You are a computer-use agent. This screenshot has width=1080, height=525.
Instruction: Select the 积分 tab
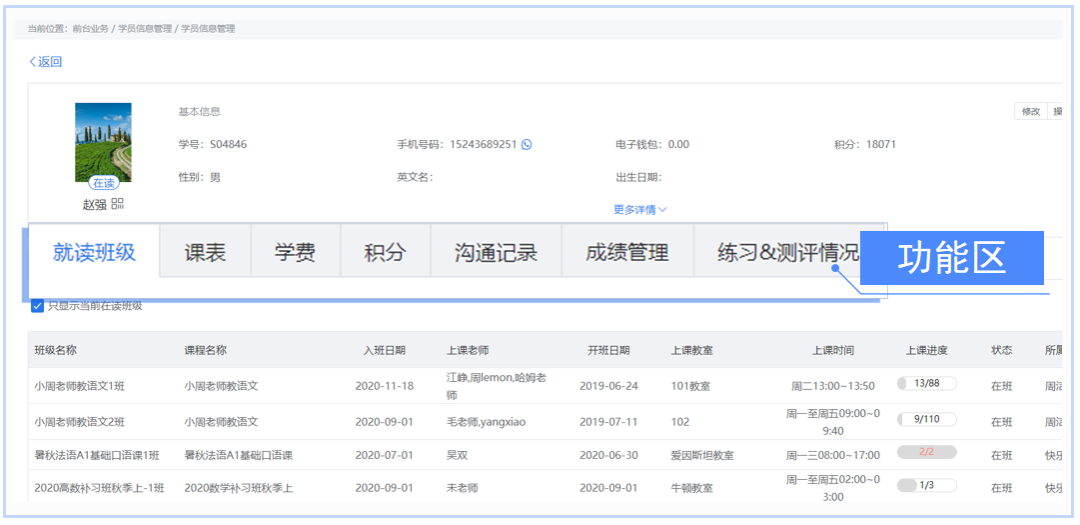pyautogui.click(x=385, y=253)
